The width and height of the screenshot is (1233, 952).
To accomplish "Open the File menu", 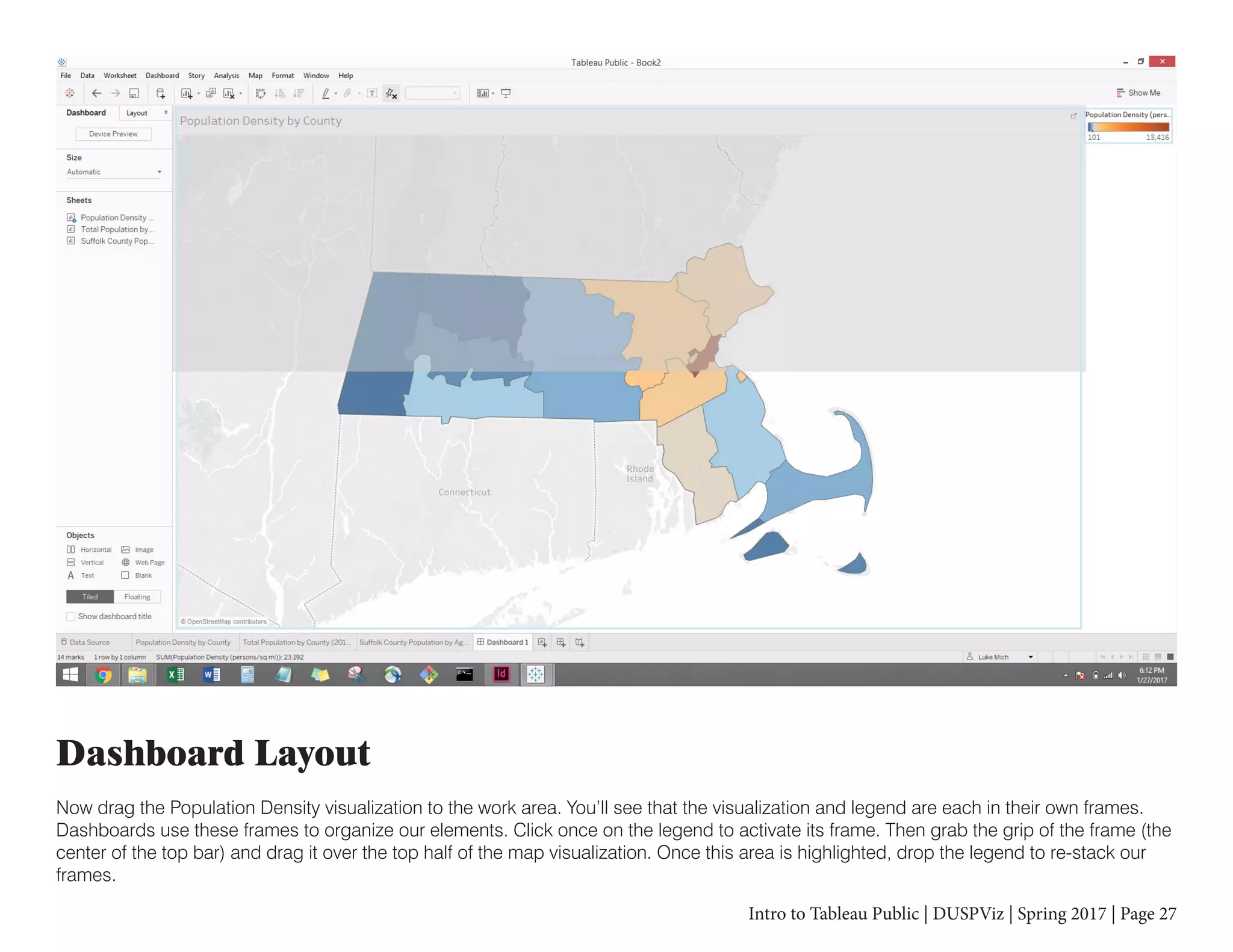I will [x=66, y=76].
